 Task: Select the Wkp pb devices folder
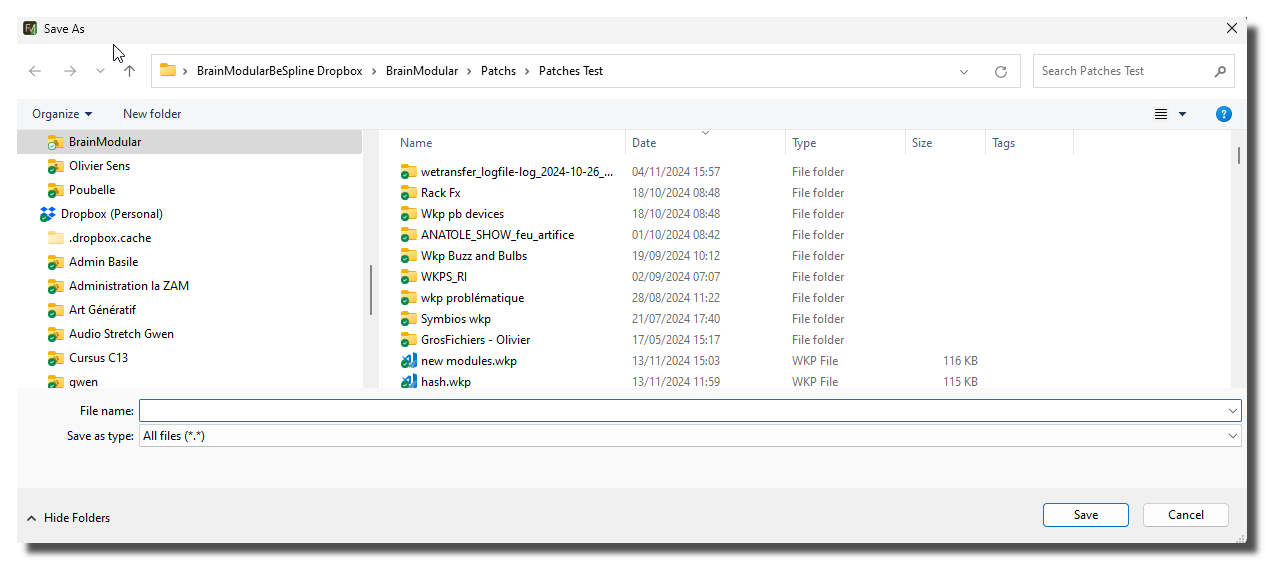(x=462, y=214)
